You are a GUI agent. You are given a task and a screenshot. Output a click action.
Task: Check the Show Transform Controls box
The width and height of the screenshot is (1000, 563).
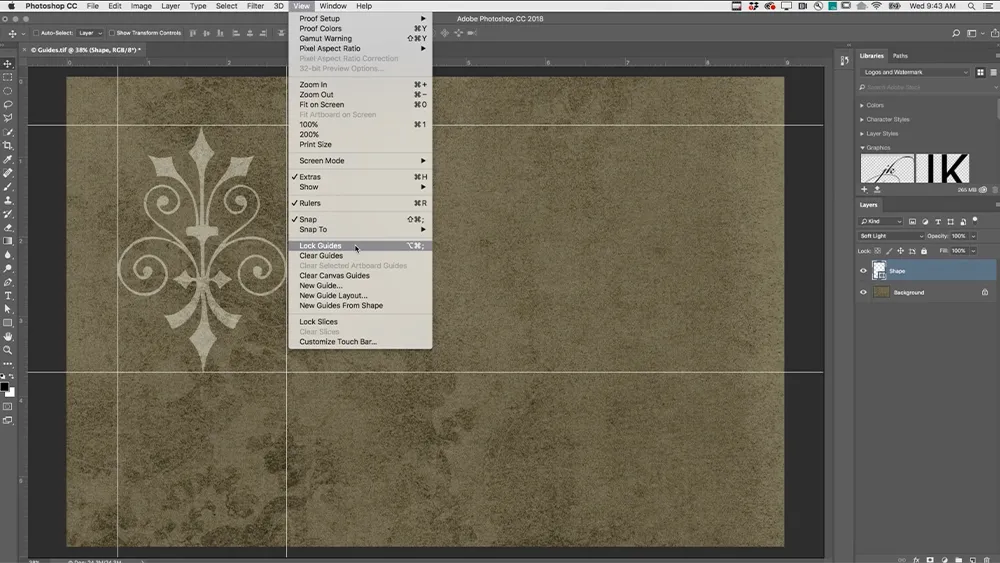pyautogui.click(x=112, y=33)
